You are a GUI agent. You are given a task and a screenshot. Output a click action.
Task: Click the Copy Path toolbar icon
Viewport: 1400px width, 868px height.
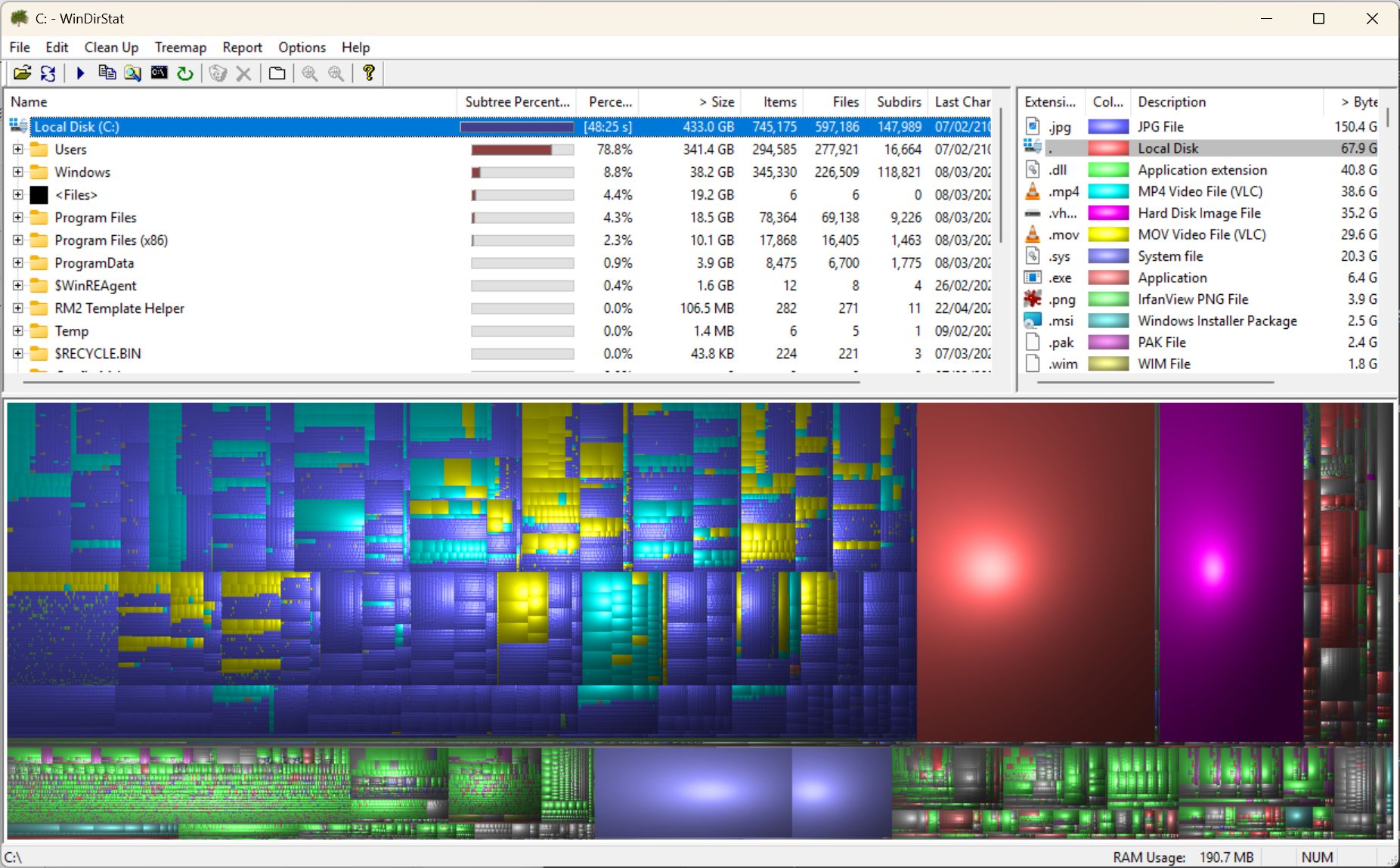click(x=107, y=73)
